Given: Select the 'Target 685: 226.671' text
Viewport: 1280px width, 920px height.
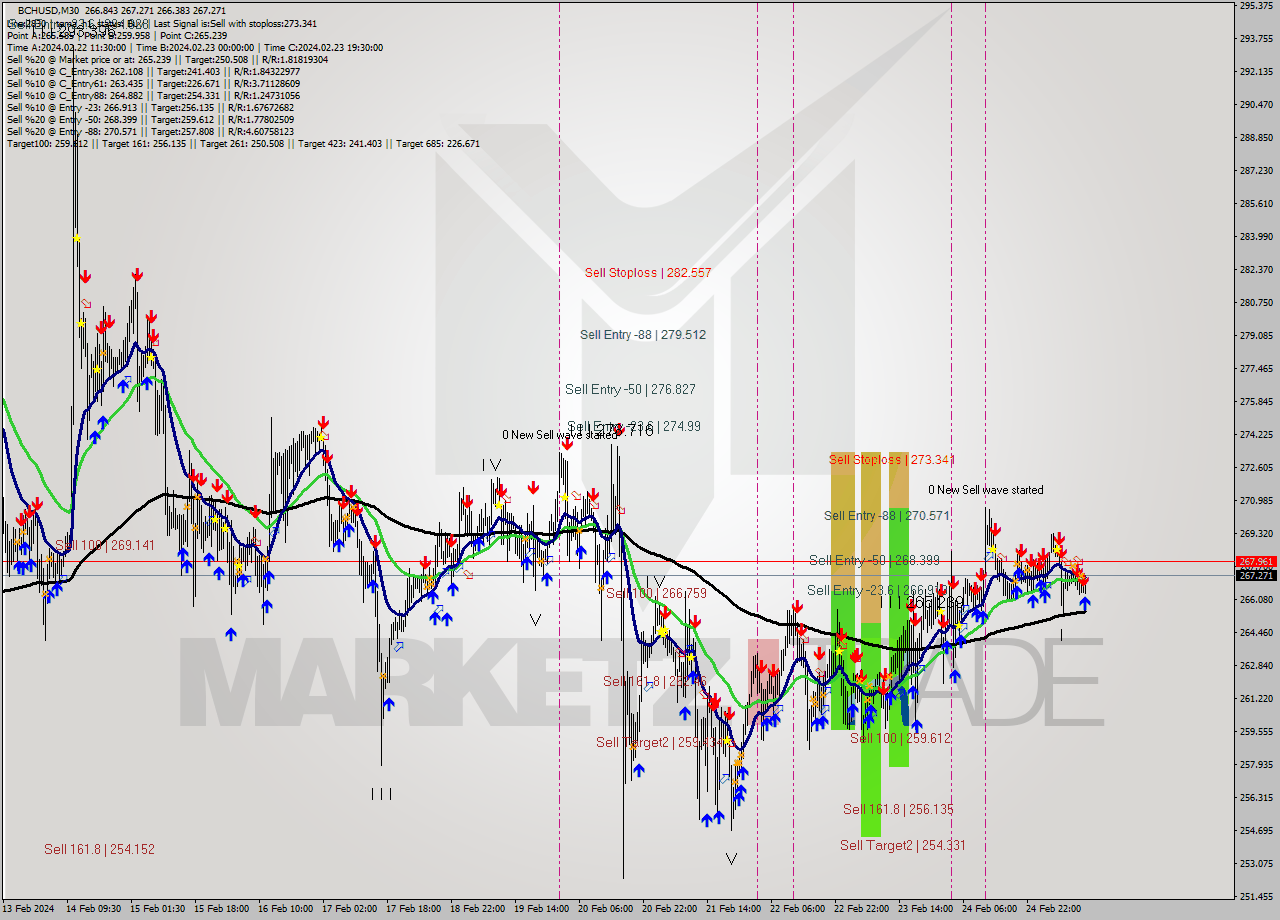Looking at the screenshot, I should (438, 143).
